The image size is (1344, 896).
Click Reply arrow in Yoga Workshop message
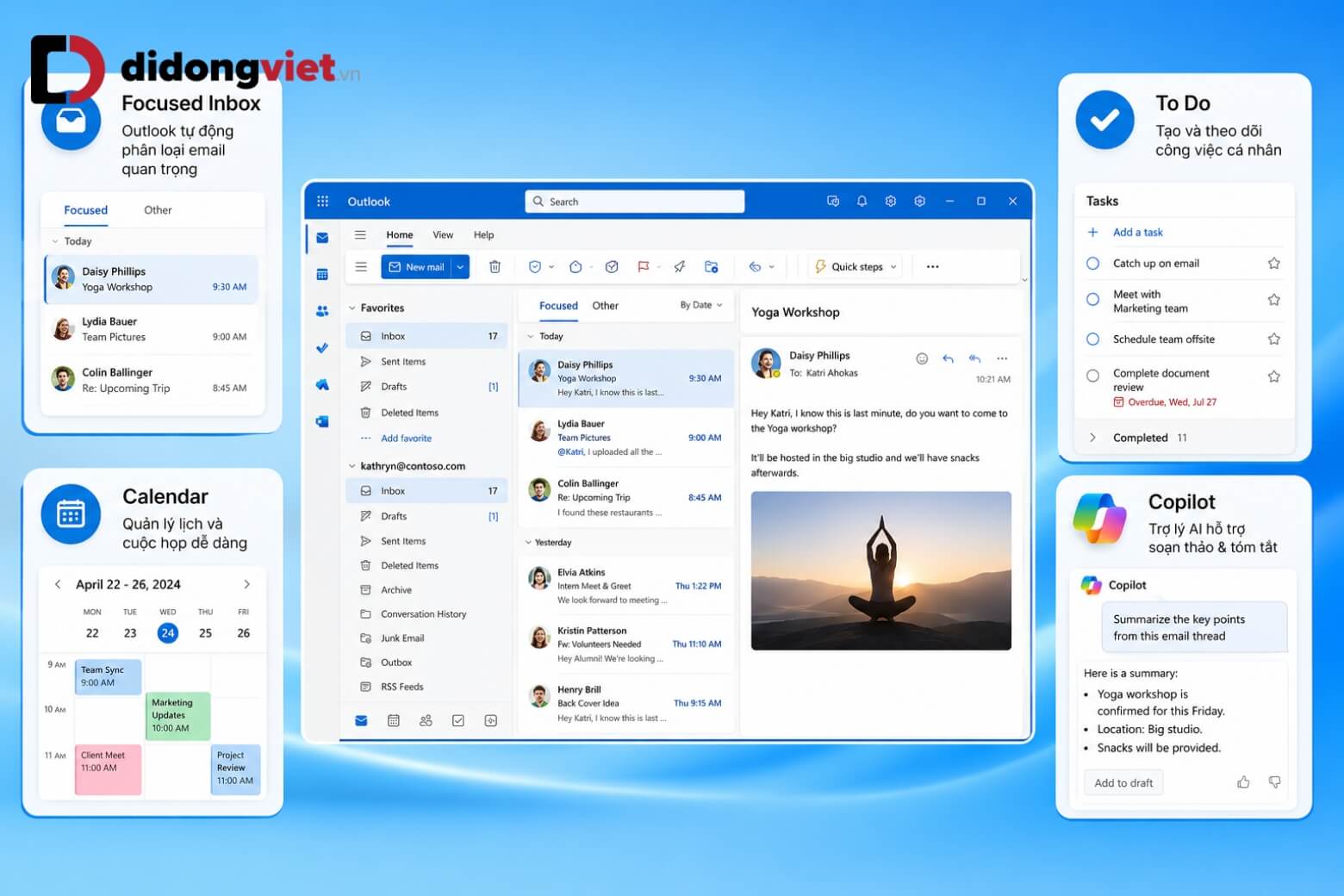coord(948,358)
